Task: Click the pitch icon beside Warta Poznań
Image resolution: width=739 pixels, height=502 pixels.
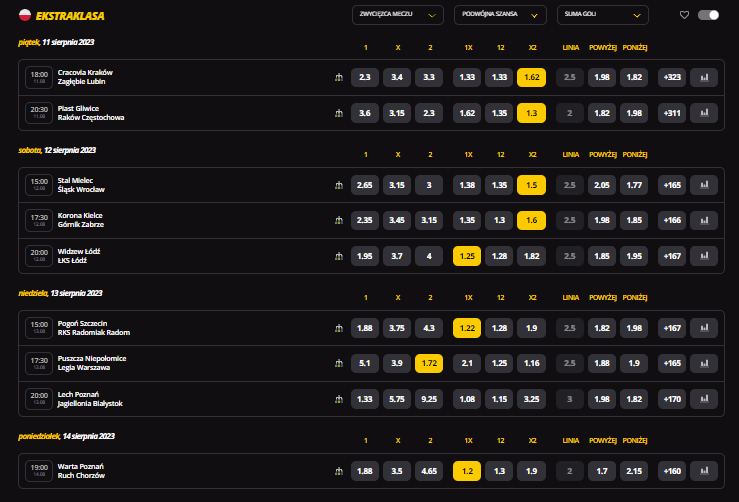Action: (x=339, y=471)
